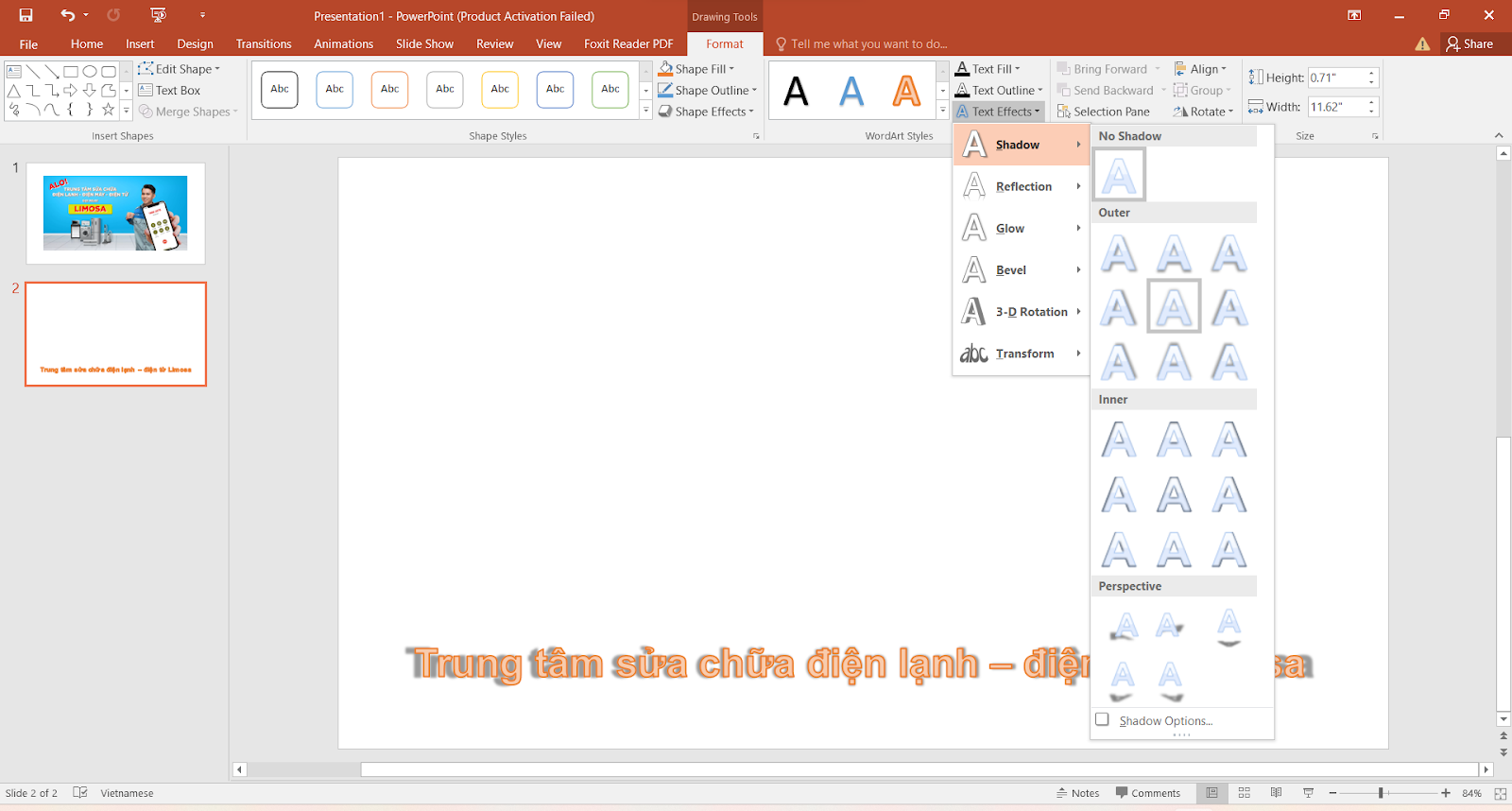Pick the orange outlined WordArt A style

point(906,91)
